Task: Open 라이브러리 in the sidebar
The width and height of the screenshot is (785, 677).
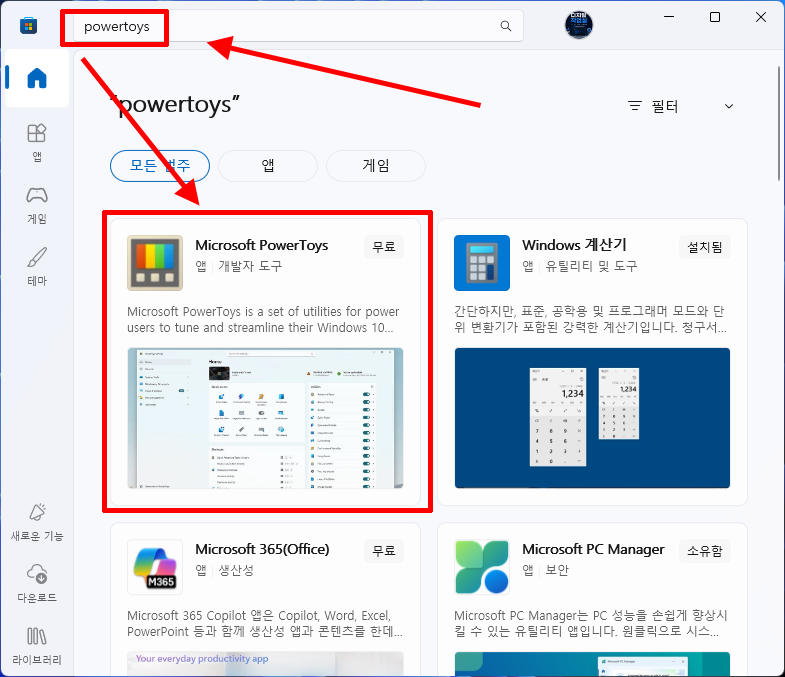Action: [x=37, y=646]
